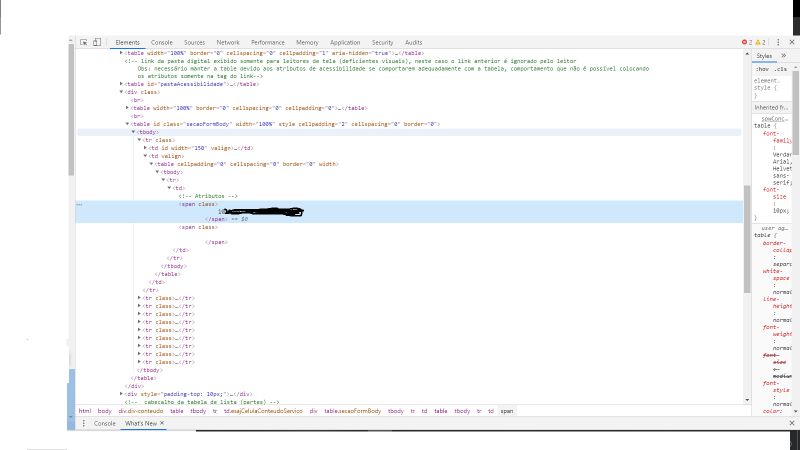Open the Performance tab
The image size is (800, 450).
pos(267,42)
